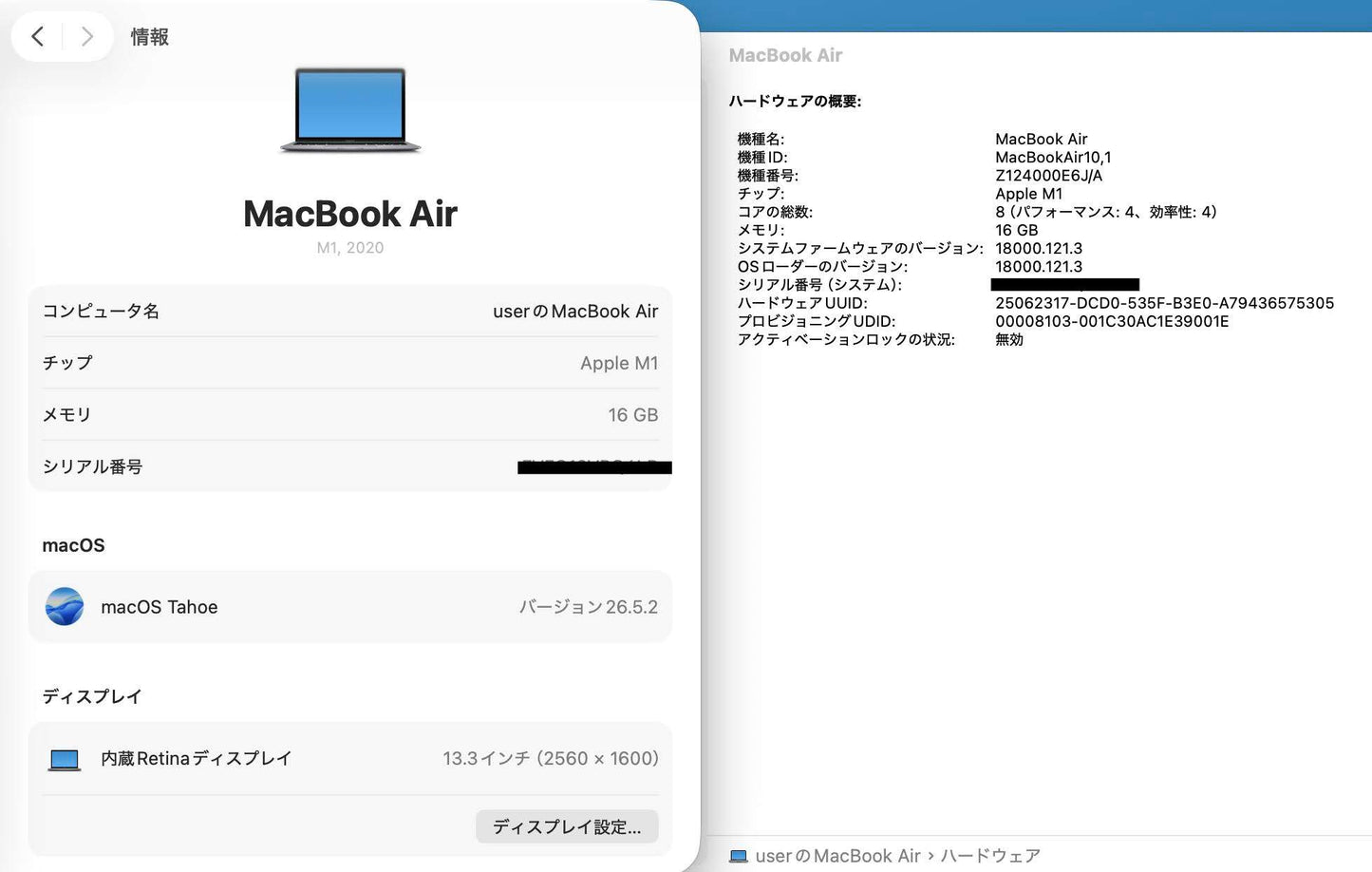Click the コアの総数 value starting with 8
Screen dimensions: 1372x872
click(x=1106, y=212)
